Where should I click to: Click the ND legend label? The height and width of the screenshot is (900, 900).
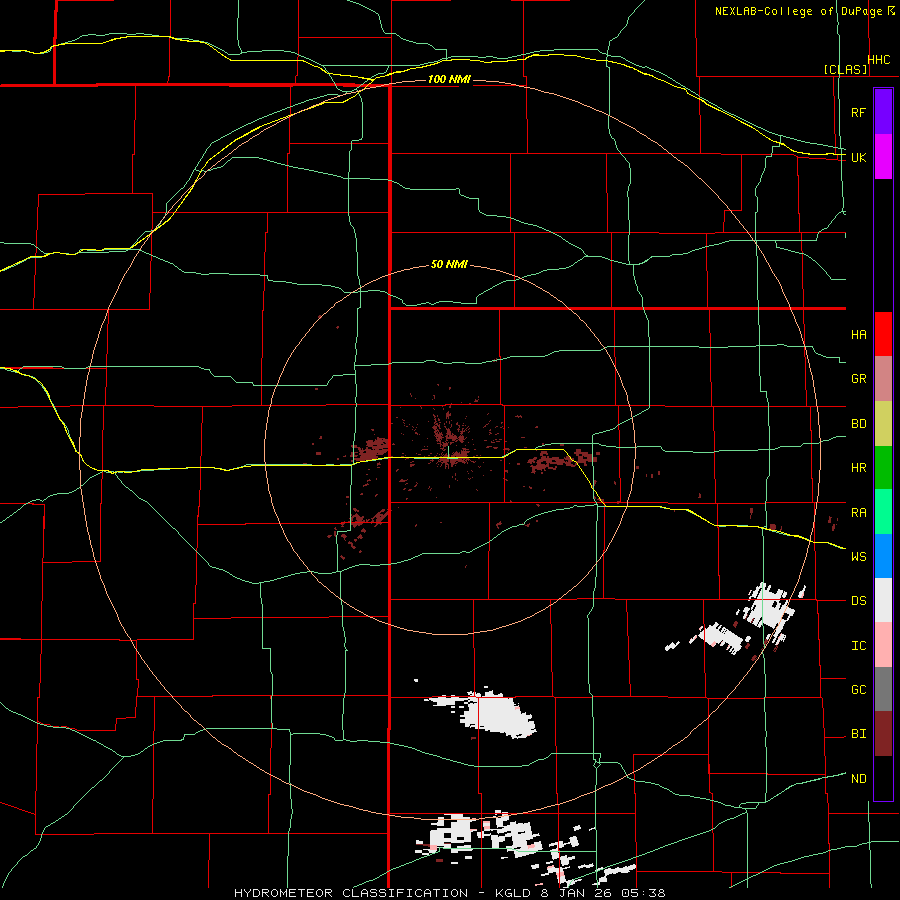coord(858,778)
